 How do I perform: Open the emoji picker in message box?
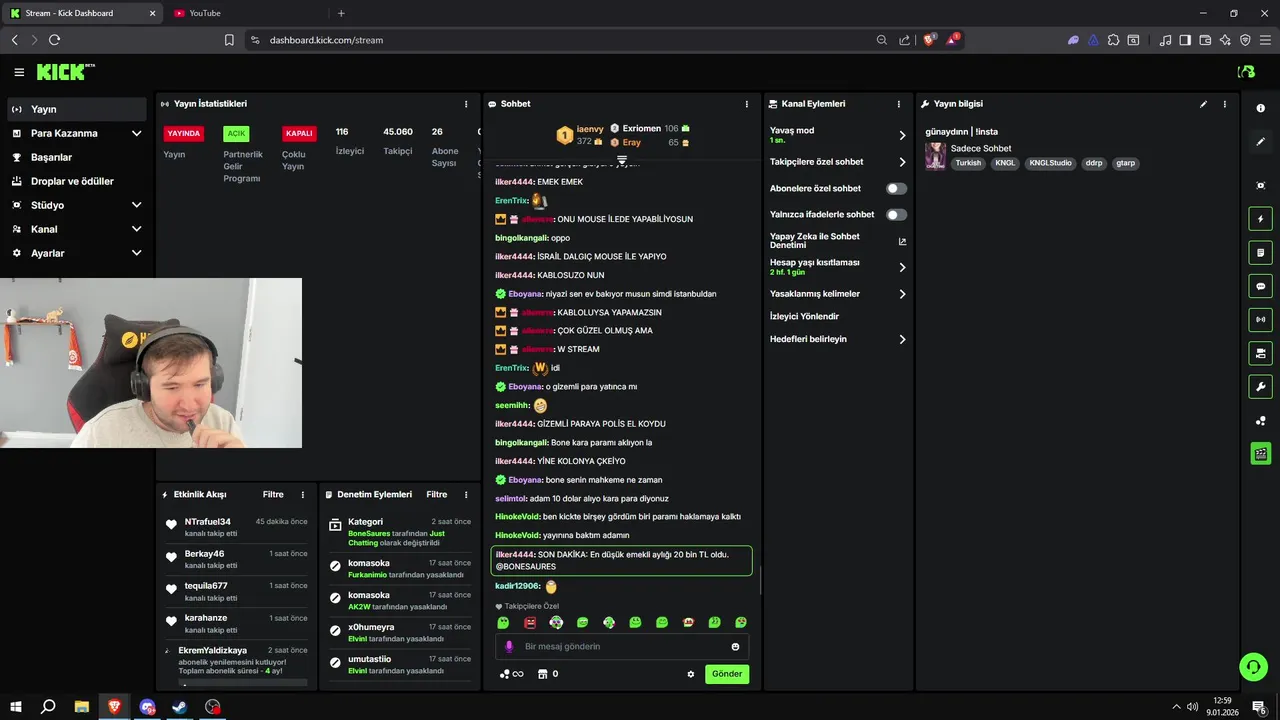tap(735, 647)
